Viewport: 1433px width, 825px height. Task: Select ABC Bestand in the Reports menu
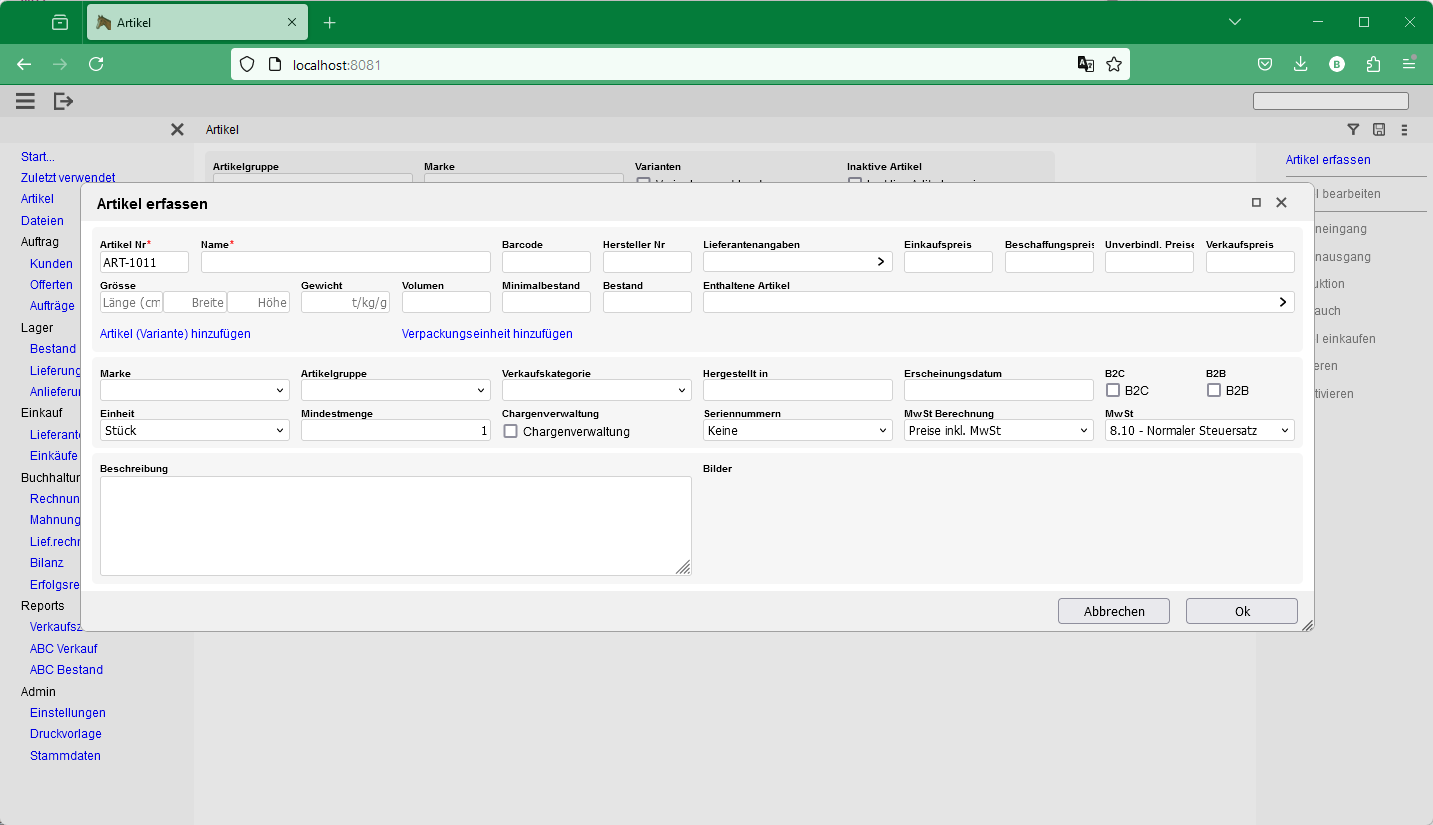coord(66,670)
